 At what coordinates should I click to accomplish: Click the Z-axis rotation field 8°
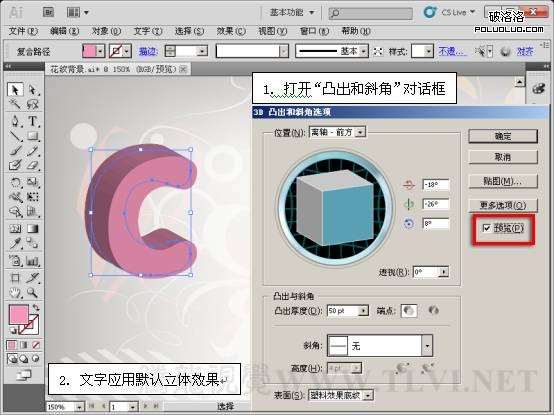point(436,224)
